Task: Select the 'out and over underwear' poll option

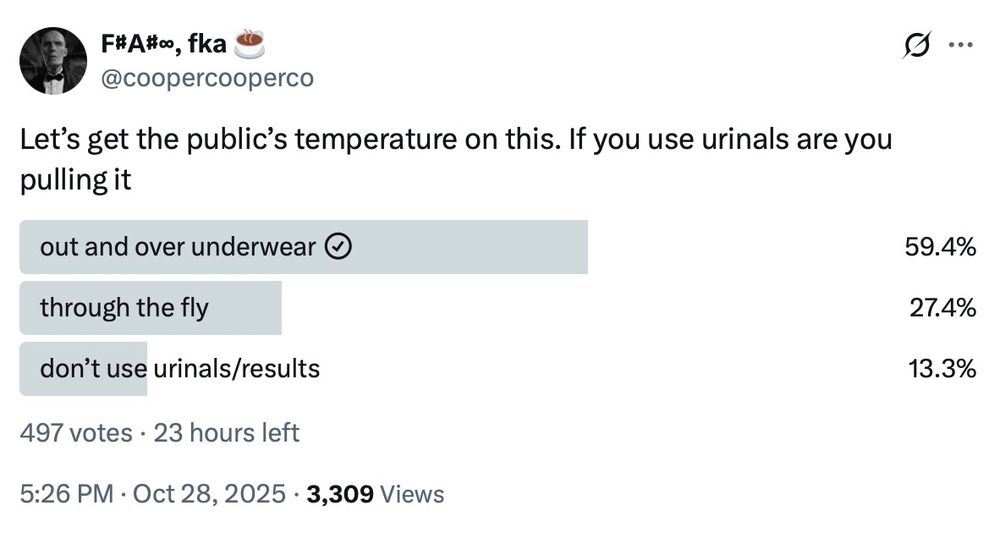Action: click(x=178, y=247)
